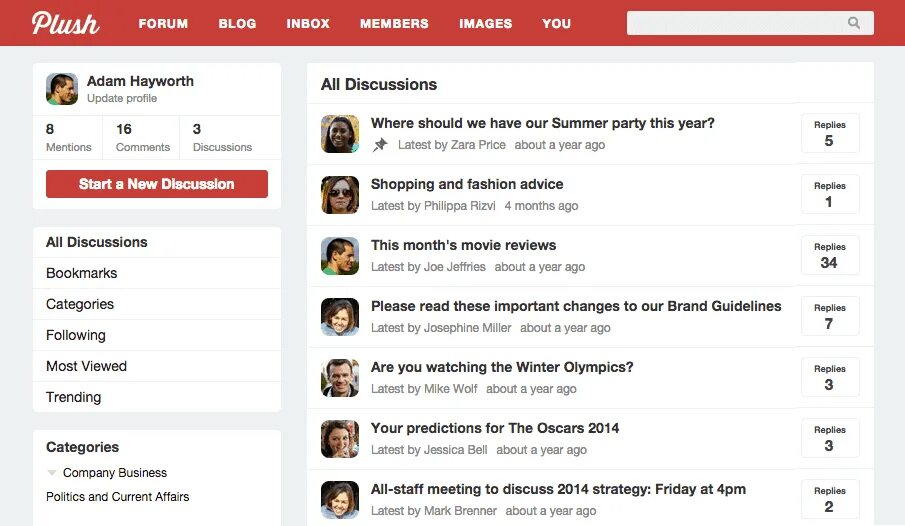
Task: Click the Plush logo
Action: 65,23
